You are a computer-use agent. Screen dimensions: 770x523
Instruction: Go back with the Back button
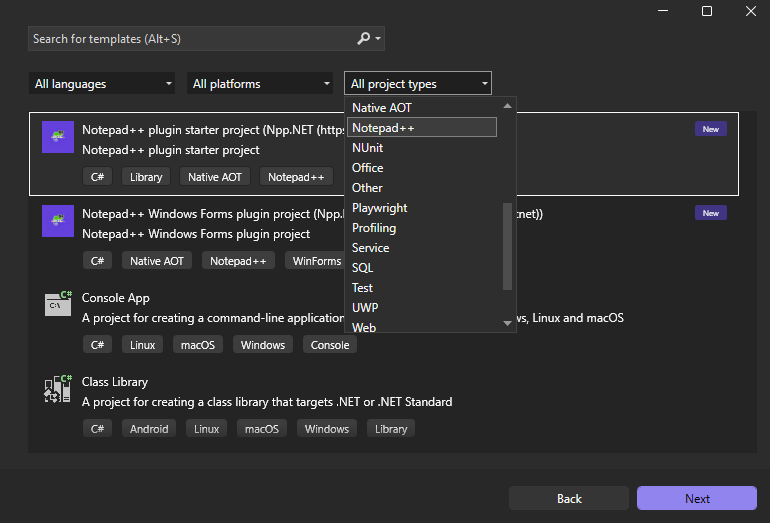[x=569, y=498]
